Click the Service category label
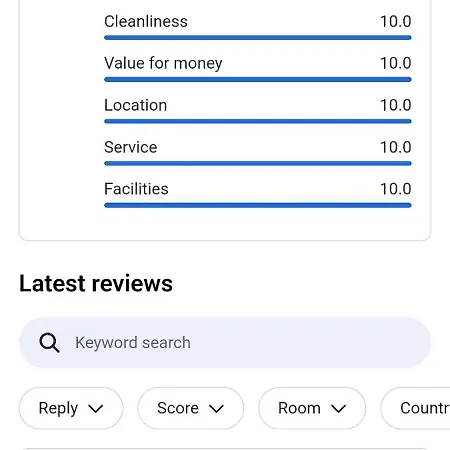Image resolution: width=450 pixels, height=450 pixels. (130, 147)
